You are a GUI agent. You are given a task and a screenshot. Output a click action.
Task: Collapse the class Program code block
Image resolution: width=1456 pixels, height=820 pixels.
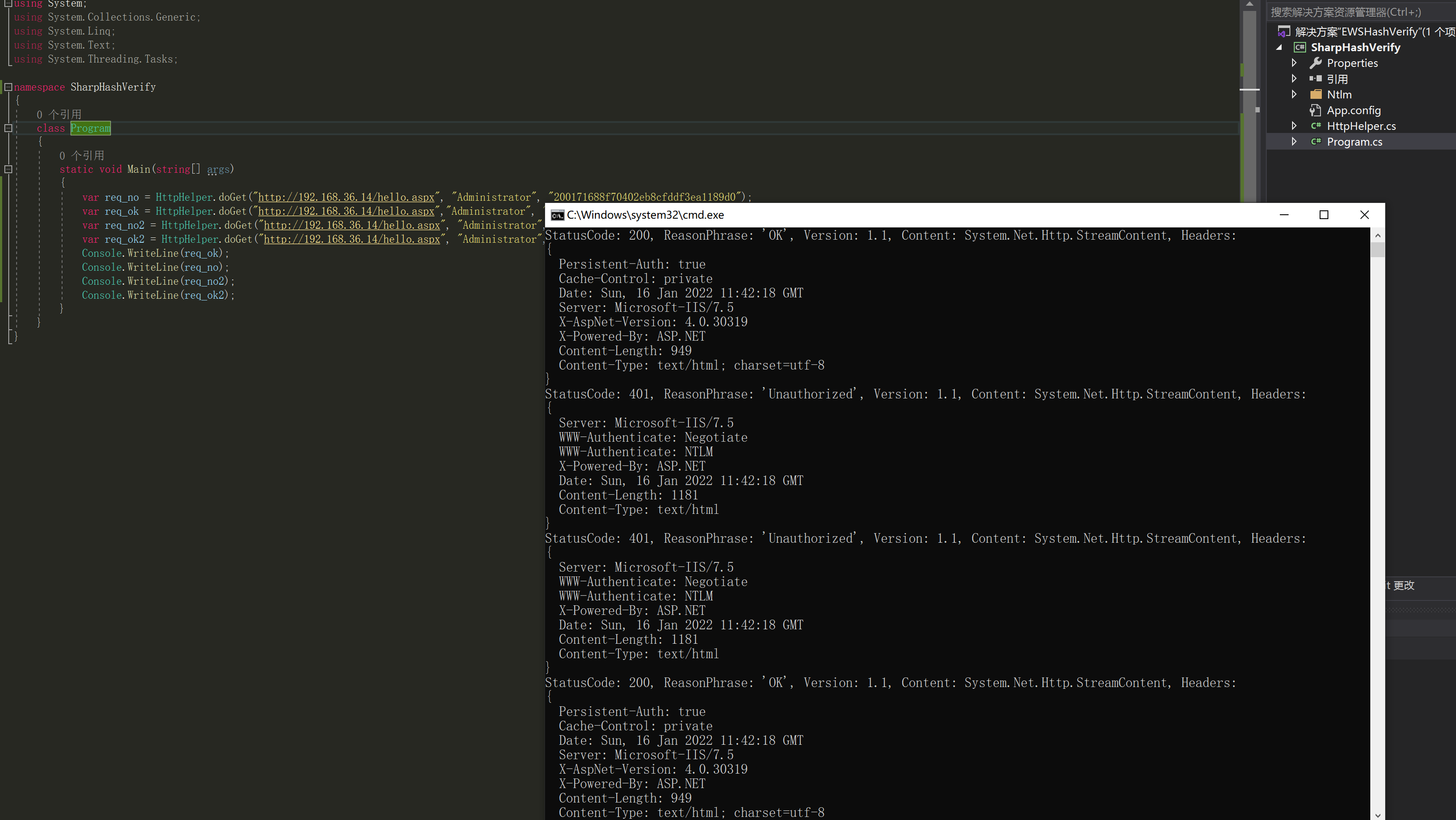[8, 129]
